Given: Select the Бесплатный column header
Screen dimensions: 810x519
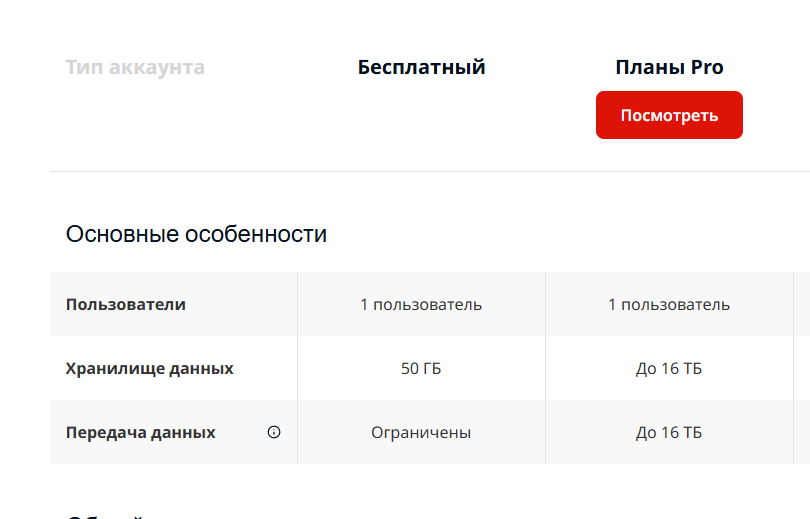Looking at the screenshot, I should 421,67.
